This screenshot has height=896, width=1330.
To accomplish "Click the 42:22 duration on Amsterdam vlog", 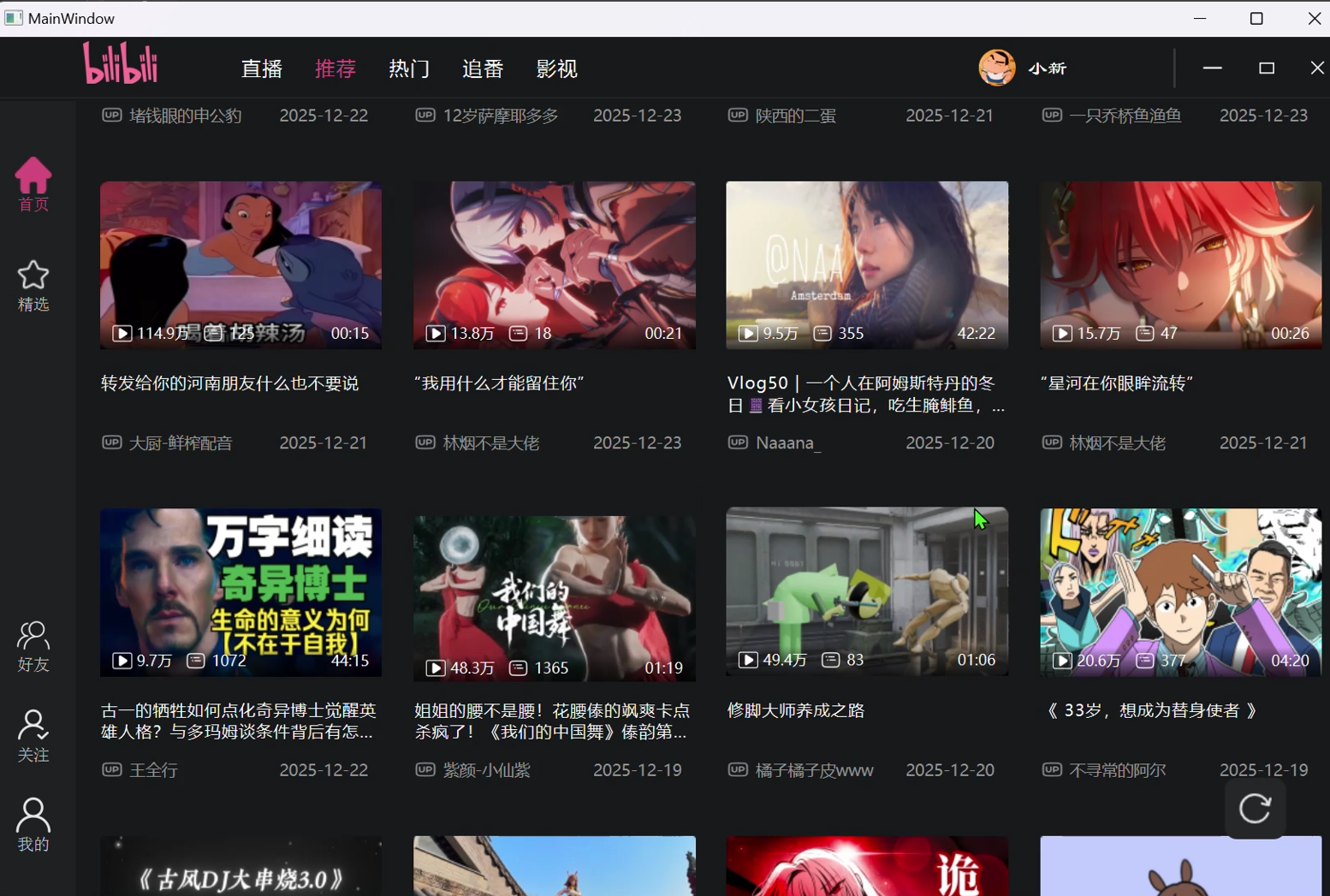I will tap(977, 334).
